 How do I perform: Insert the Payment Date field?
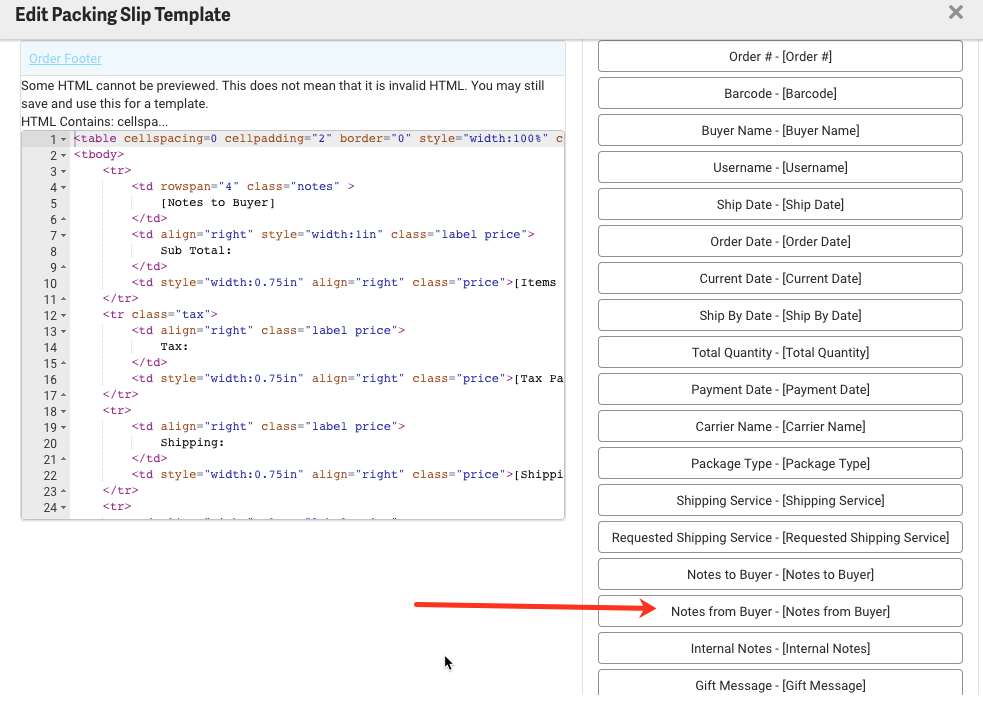pyautogui.click(x=779, y=389)
